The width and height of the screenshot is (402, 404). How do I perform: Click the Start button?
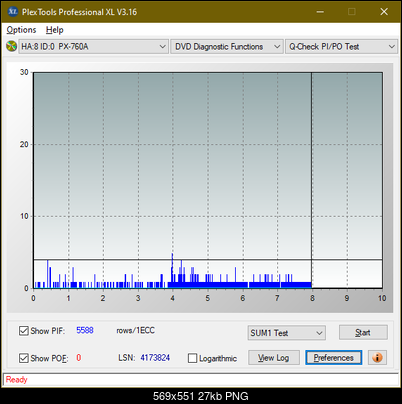pyautogui.click(x=363, y=333)
